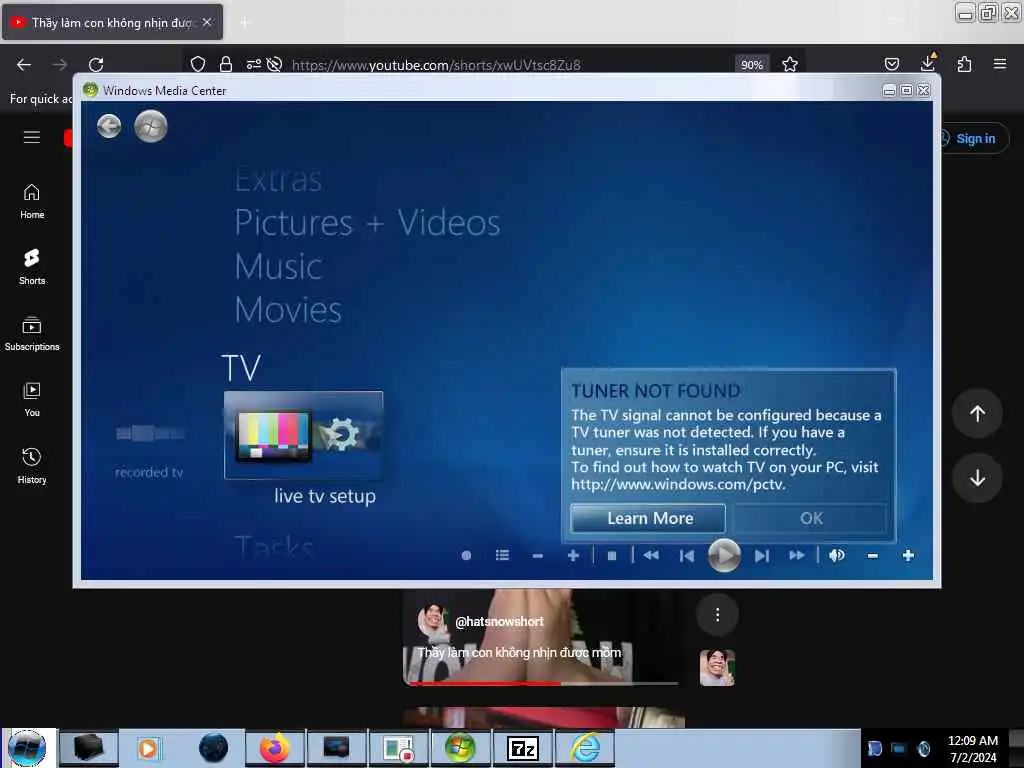This screenshot has height=768, width=1024.
Task: Click the padlock site info icon
Action: (x=226, y=64)
